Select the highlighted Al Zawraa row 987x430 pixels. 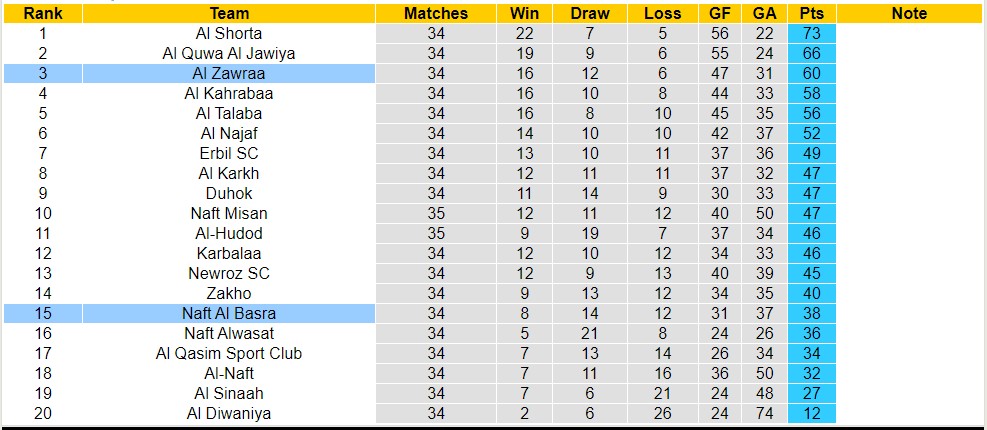229,73
